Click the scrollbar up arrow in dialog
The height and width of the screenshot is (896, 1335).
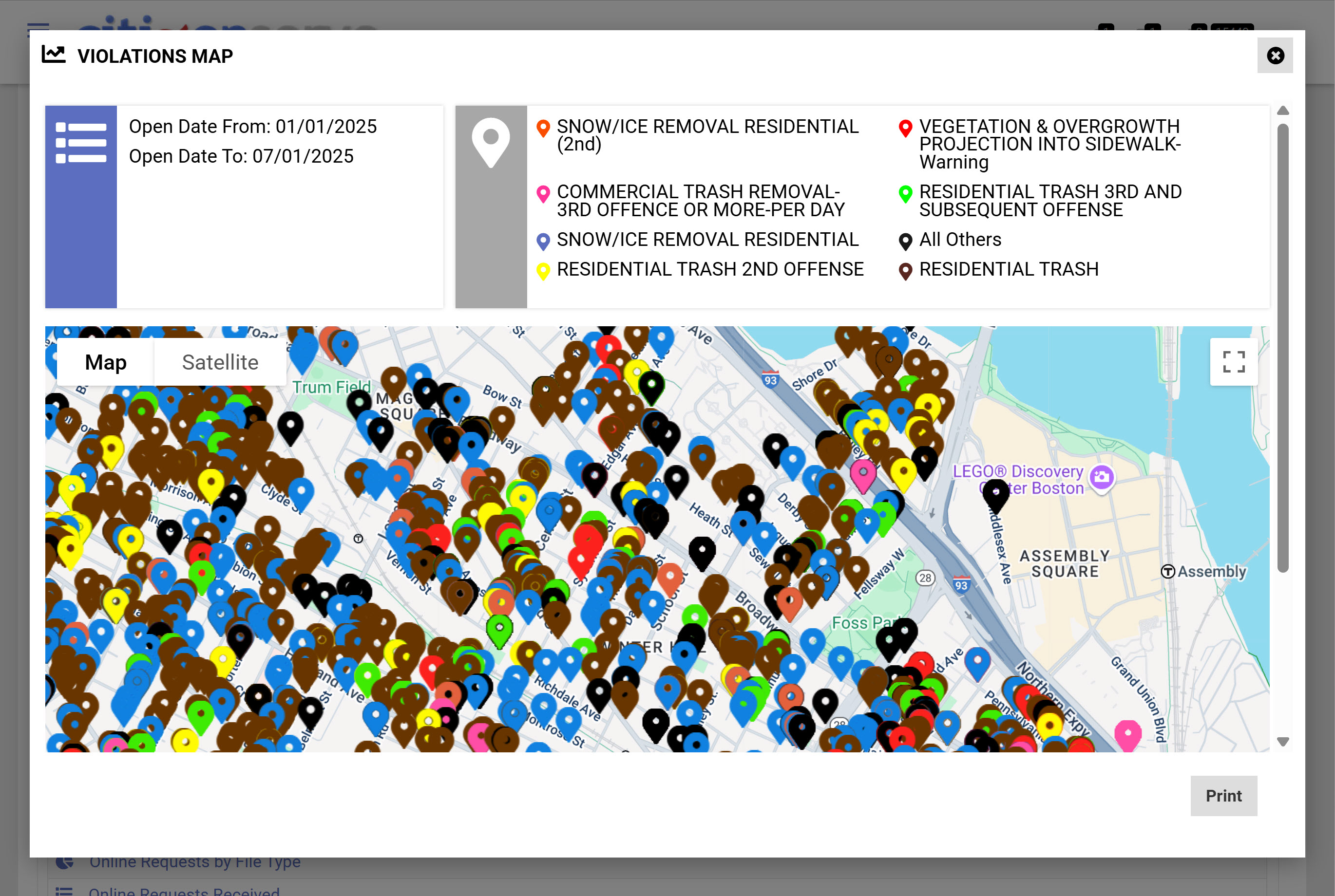1282,111
